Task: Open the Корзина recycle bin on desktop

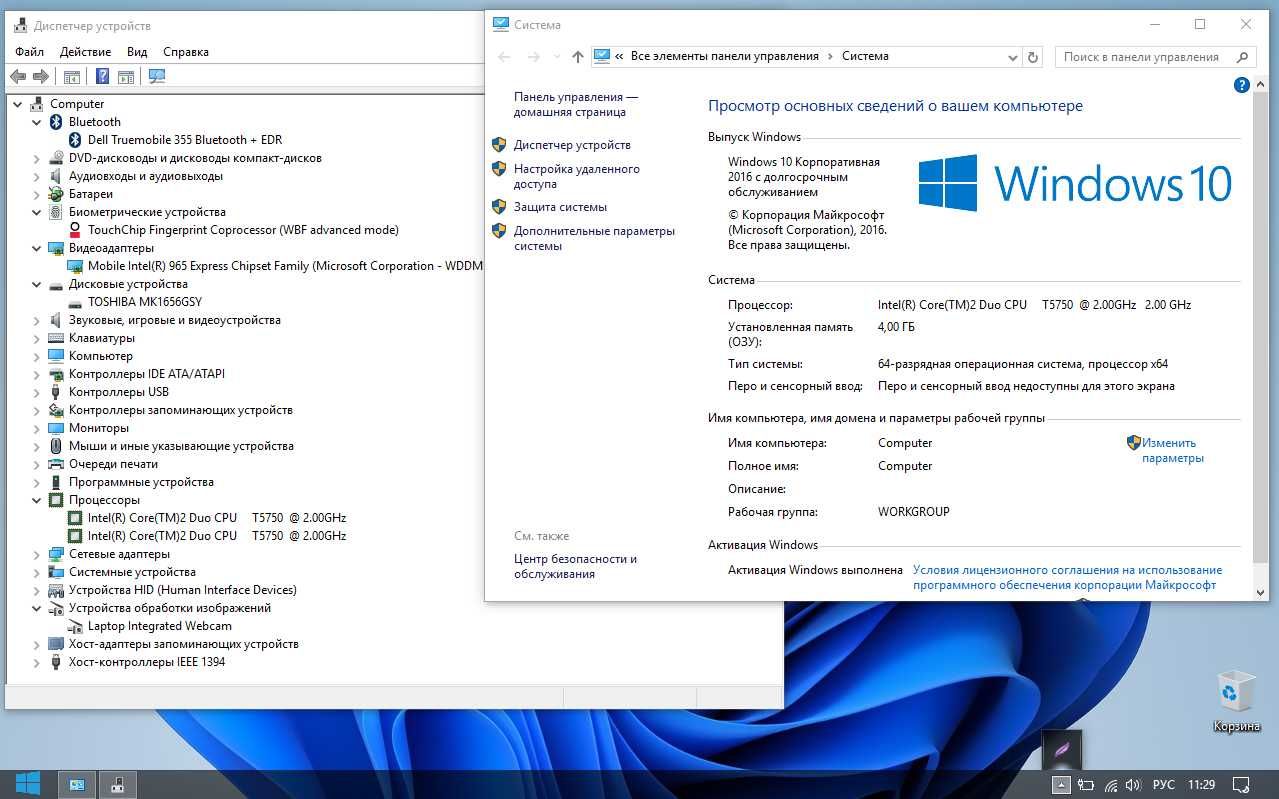Action: tap(1236, 701)
